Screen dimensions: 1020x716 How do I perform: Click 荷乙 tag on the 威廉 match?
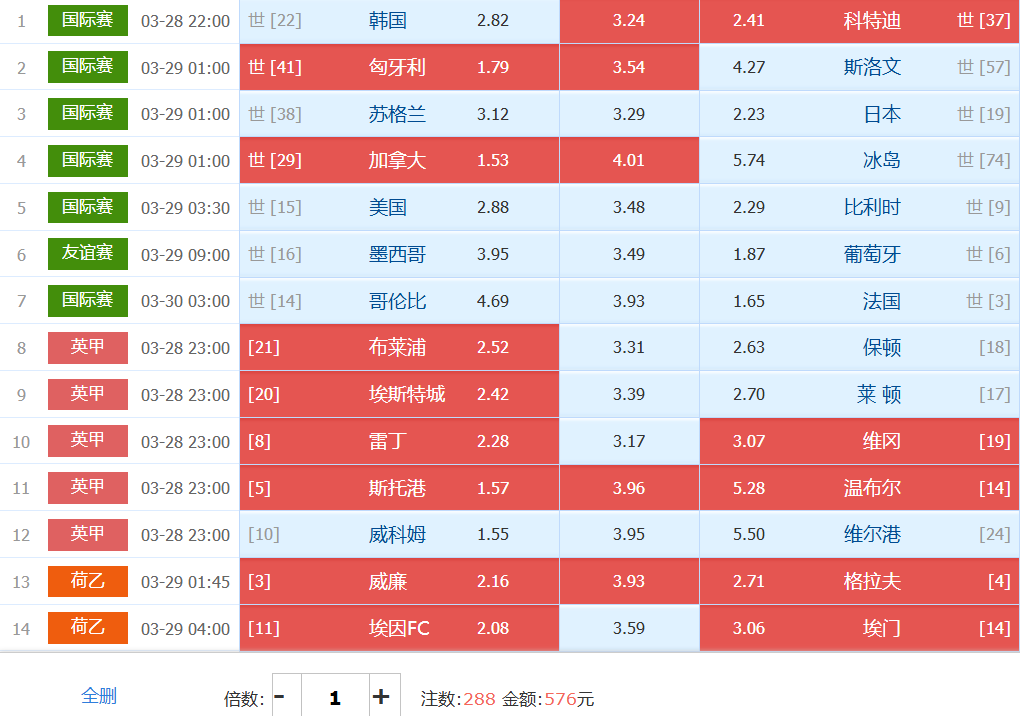tap(88, 581)
